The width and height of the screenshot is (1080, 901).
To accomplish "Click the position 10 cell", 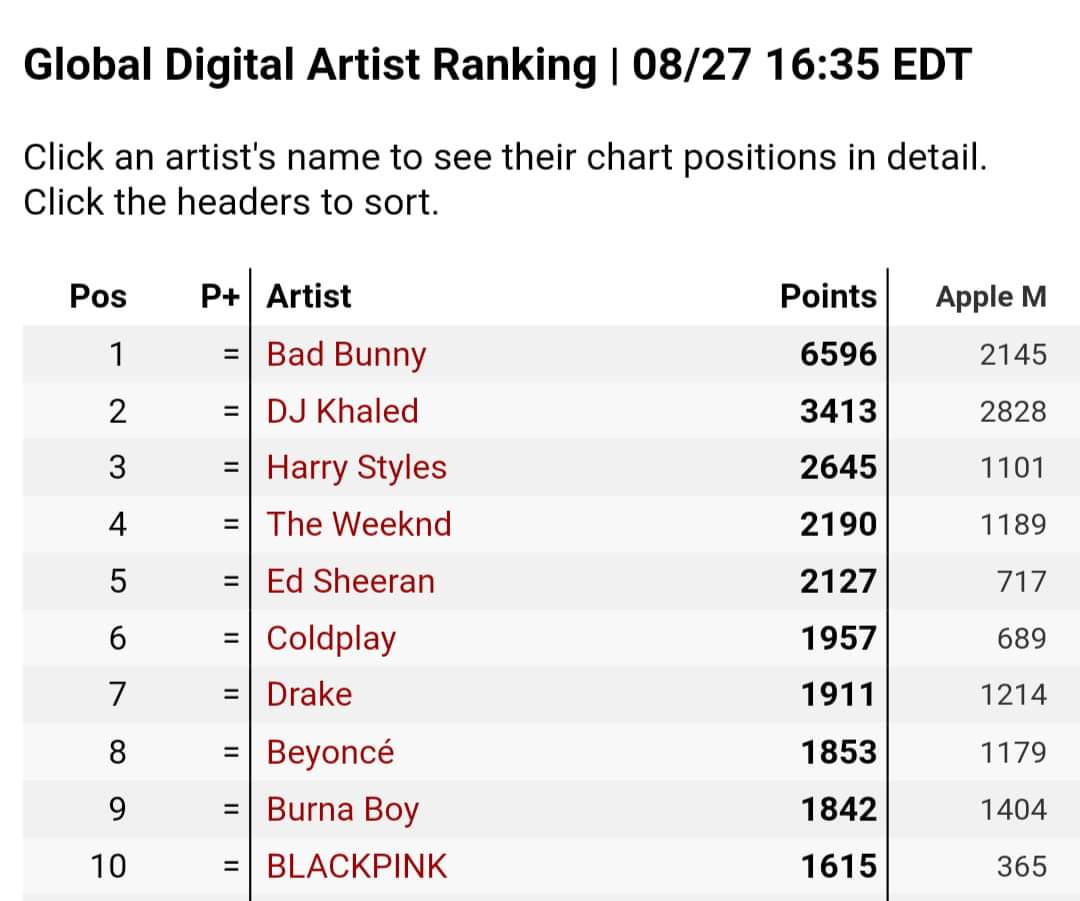I will [108, 867].
